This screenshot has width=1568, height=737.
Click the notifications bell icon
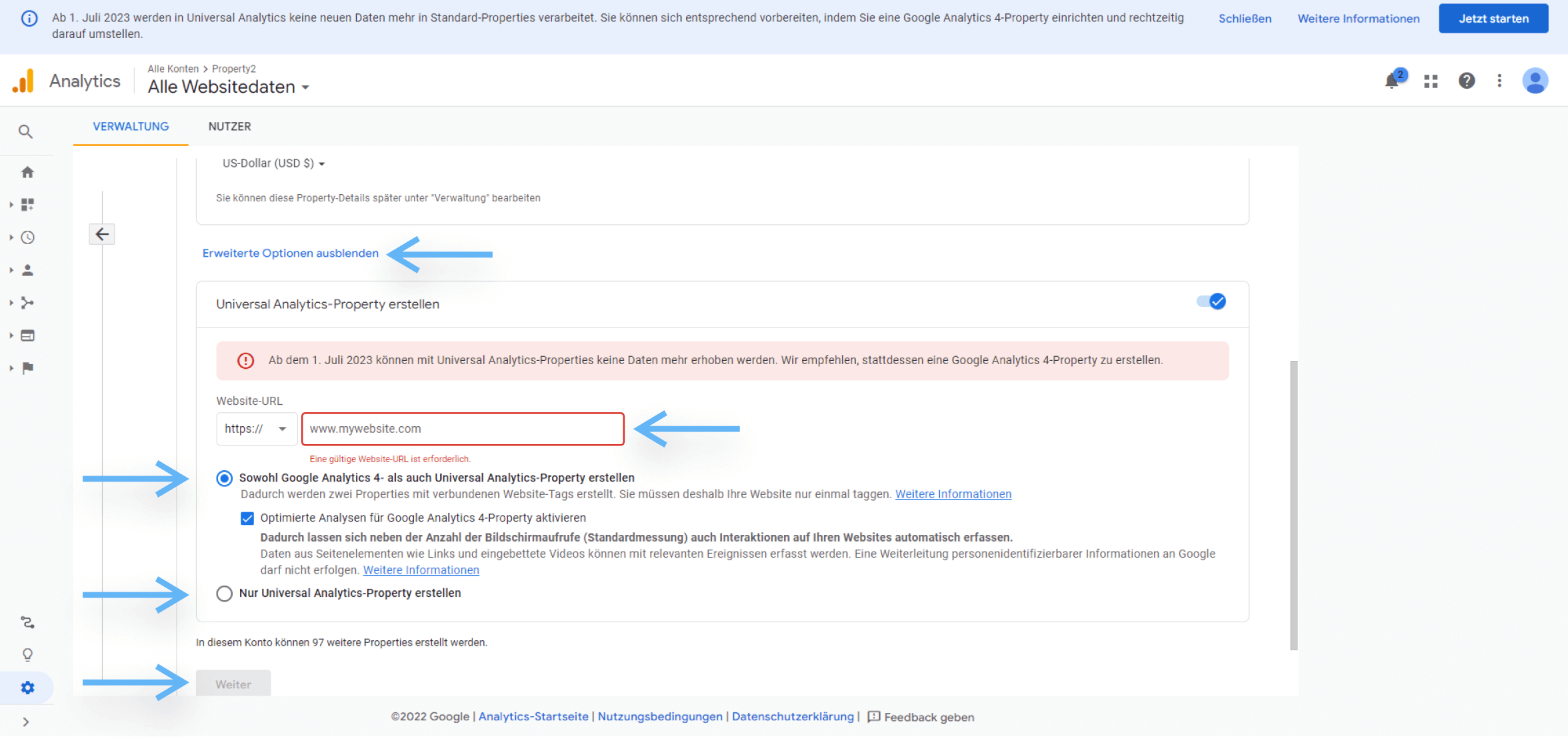click(1392, 81)
